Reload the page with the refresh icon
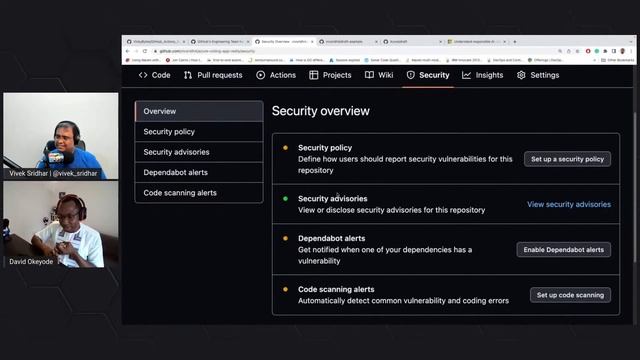 tap(145, 51)
